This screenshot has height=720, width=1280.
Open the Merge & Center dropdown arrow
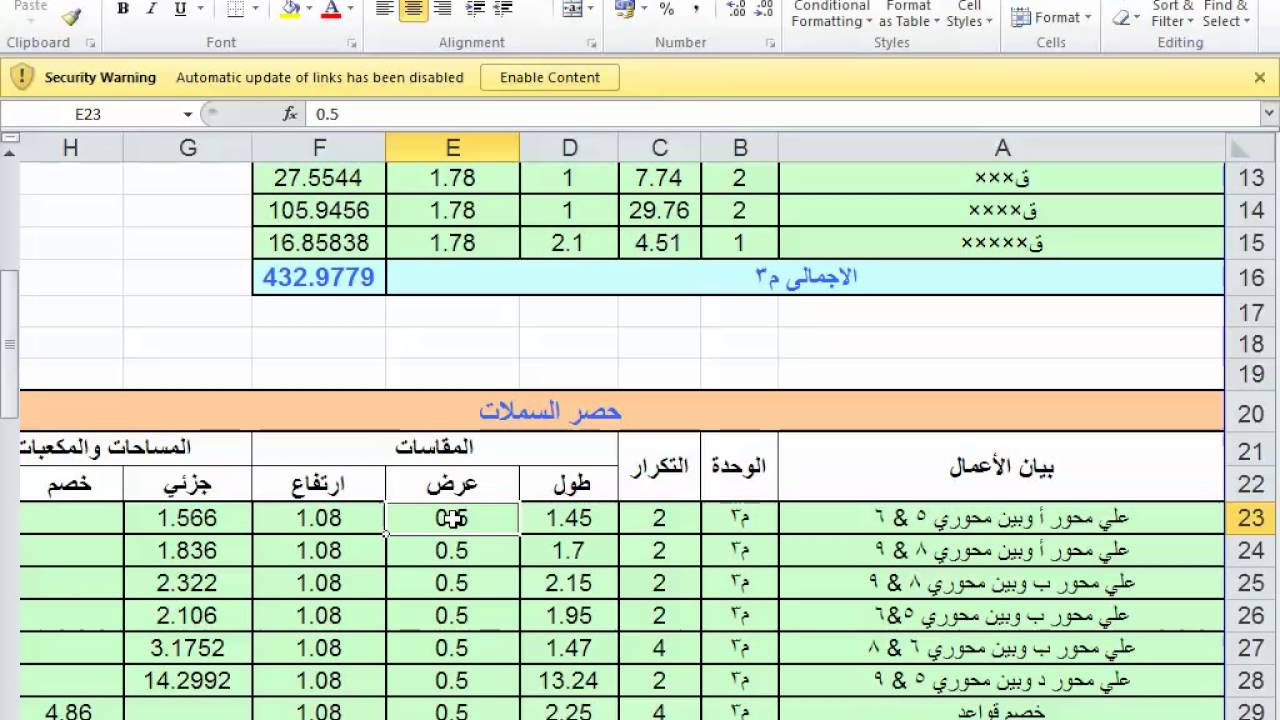[592, 9]
